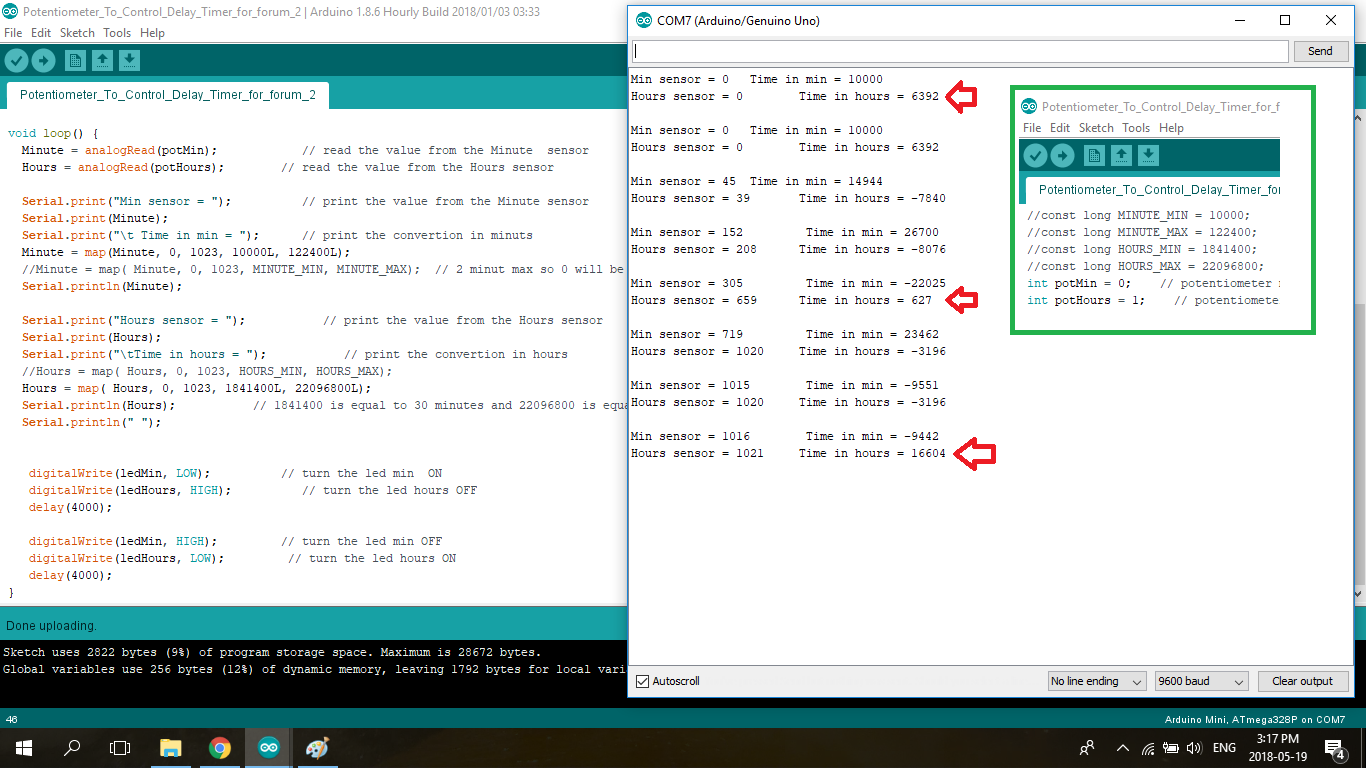Screen dimensions: 1366x768
Task: Toggle the Autoscroll checkbox
Action: (643, 681)
